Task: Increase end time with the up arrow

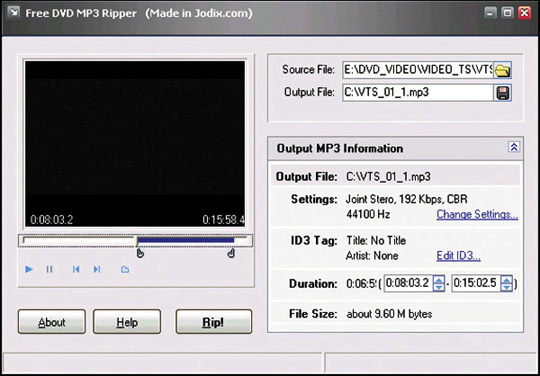Action: point(506,280)
